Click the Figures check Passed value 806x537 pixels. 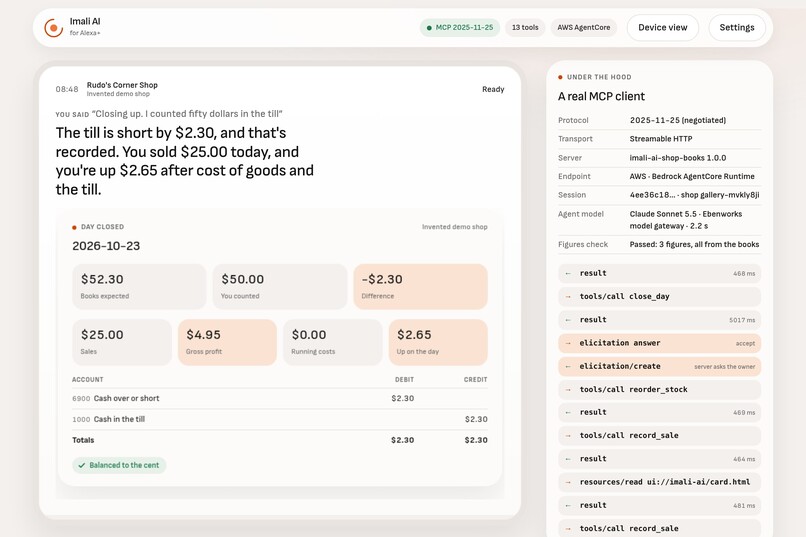pyautogui.click(x=694, y=244)
